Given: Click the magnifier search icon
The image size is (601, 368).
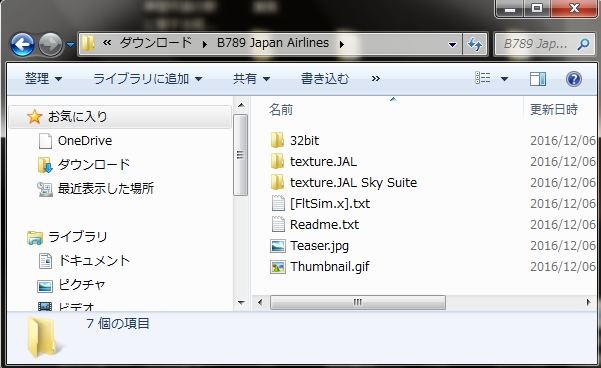Looking at the screenshot, I should (583, 44).
